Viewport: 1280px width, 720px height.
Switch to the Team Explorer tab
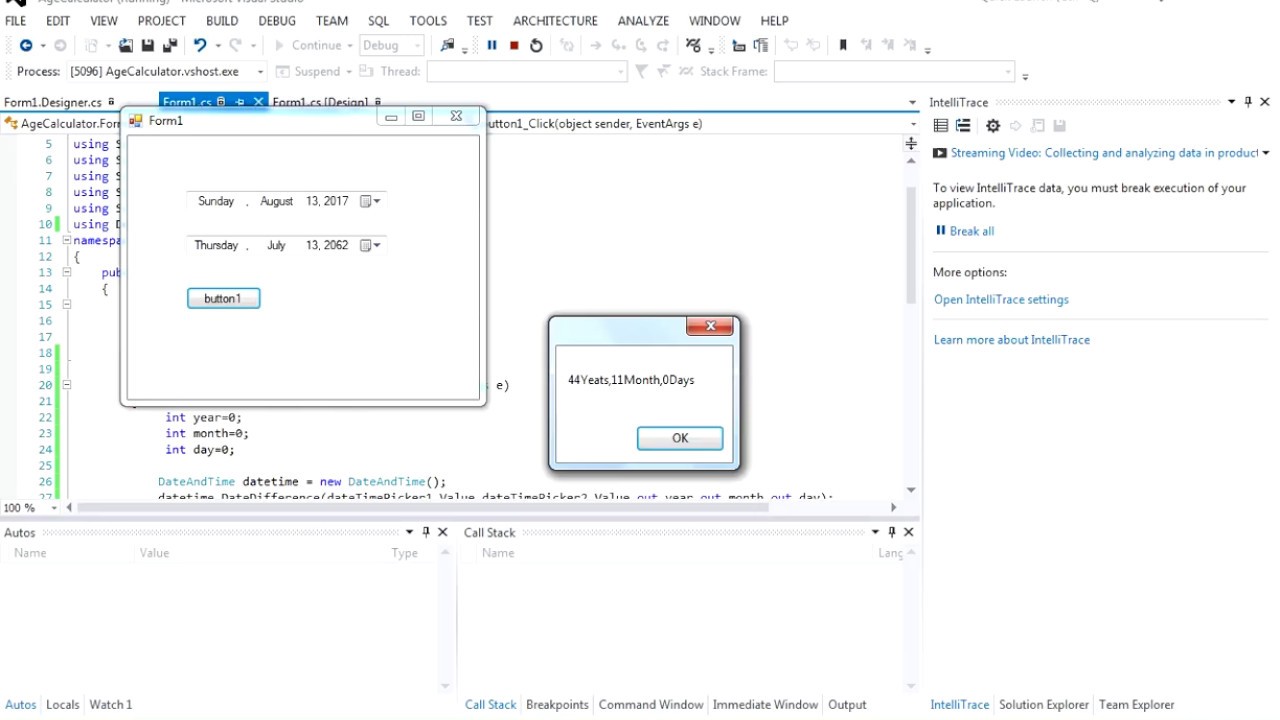pyautogui.click(x=1136, y=704)
